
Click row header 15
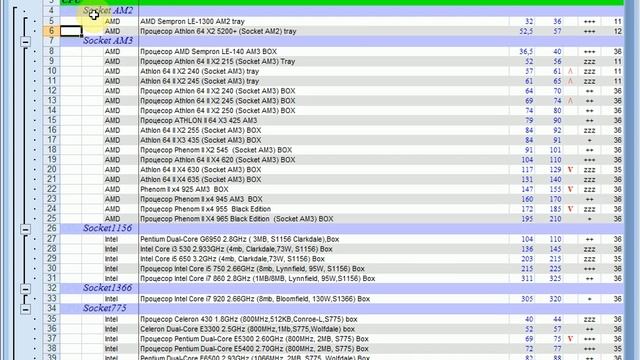pos(51,120)
